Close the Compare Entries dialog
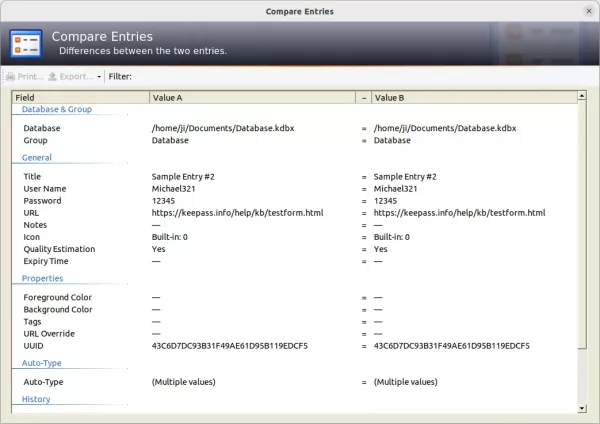The image size is (600, 424). tap(589, 11)
